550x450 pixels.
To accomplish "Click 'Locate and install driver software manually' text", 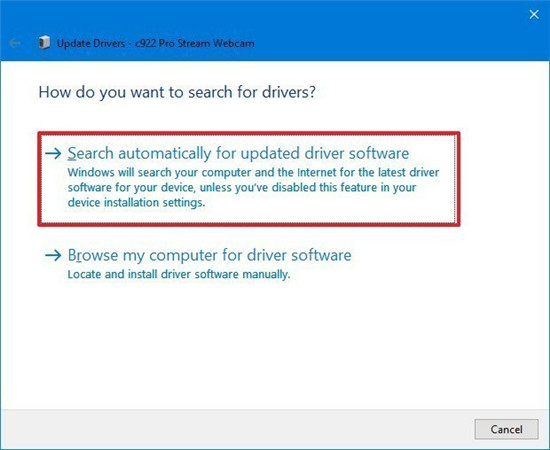I will [179, 274].
